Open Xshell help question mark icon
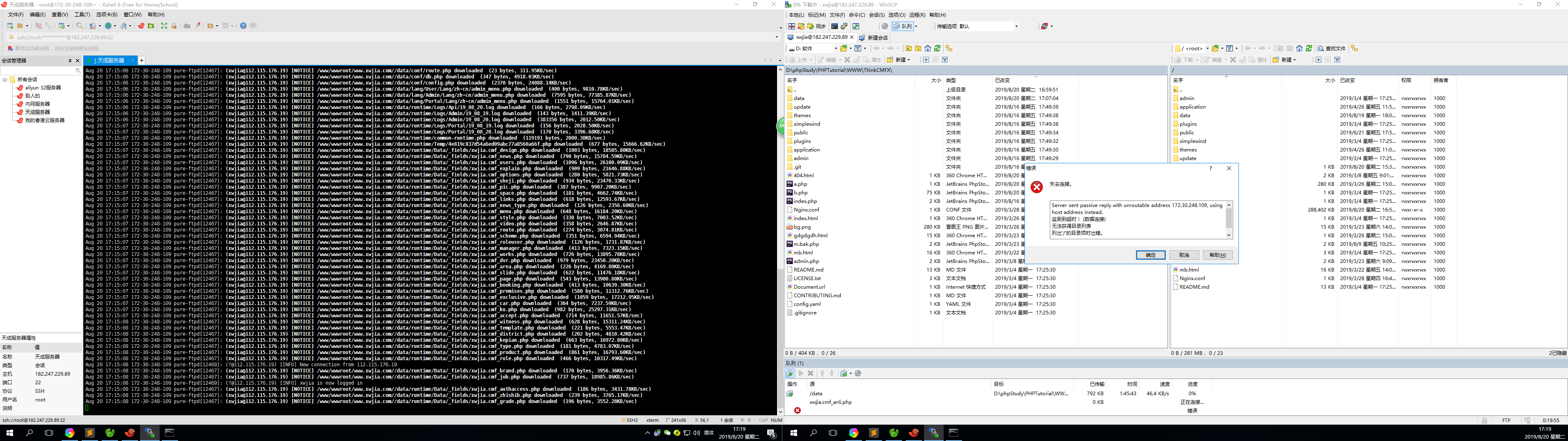The width and height of the screenshot is (1568, 441). coord(243,26)
